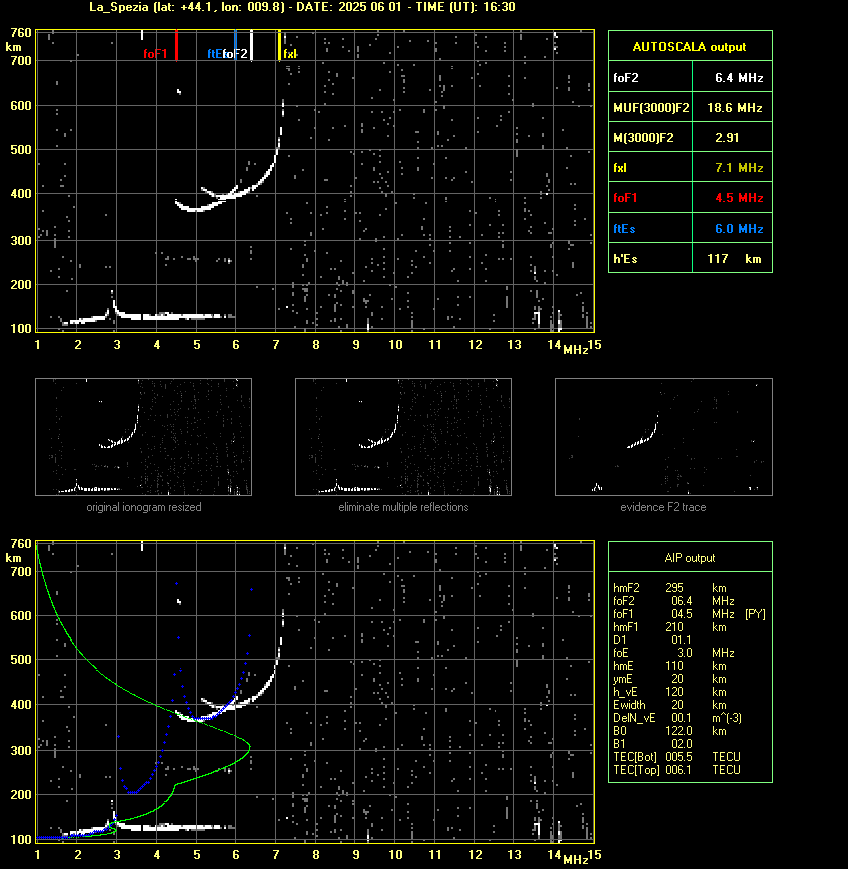This screenshot has height=869, width=848.
Task: Select the Ewidth 20 km row
Action: point(670,705)
